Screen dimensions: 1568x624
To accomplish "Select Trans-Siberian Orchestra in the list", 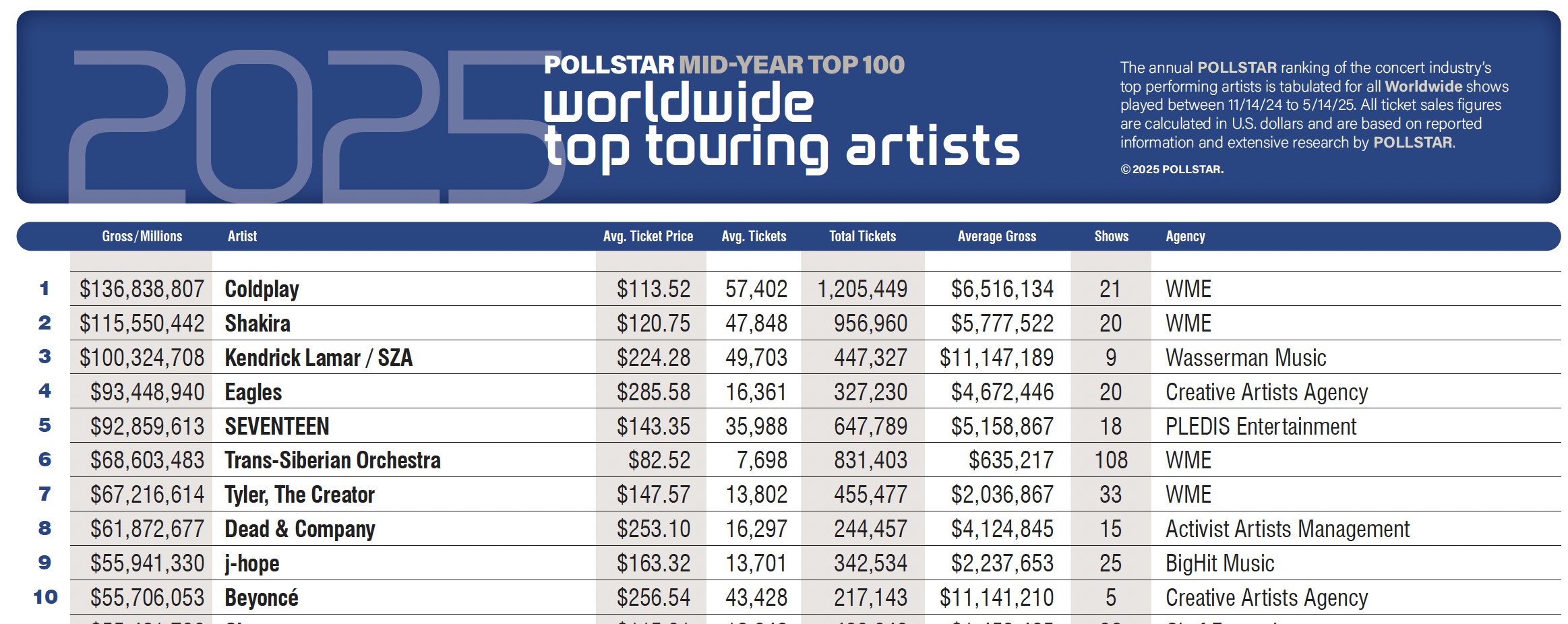I will point(332,460).
